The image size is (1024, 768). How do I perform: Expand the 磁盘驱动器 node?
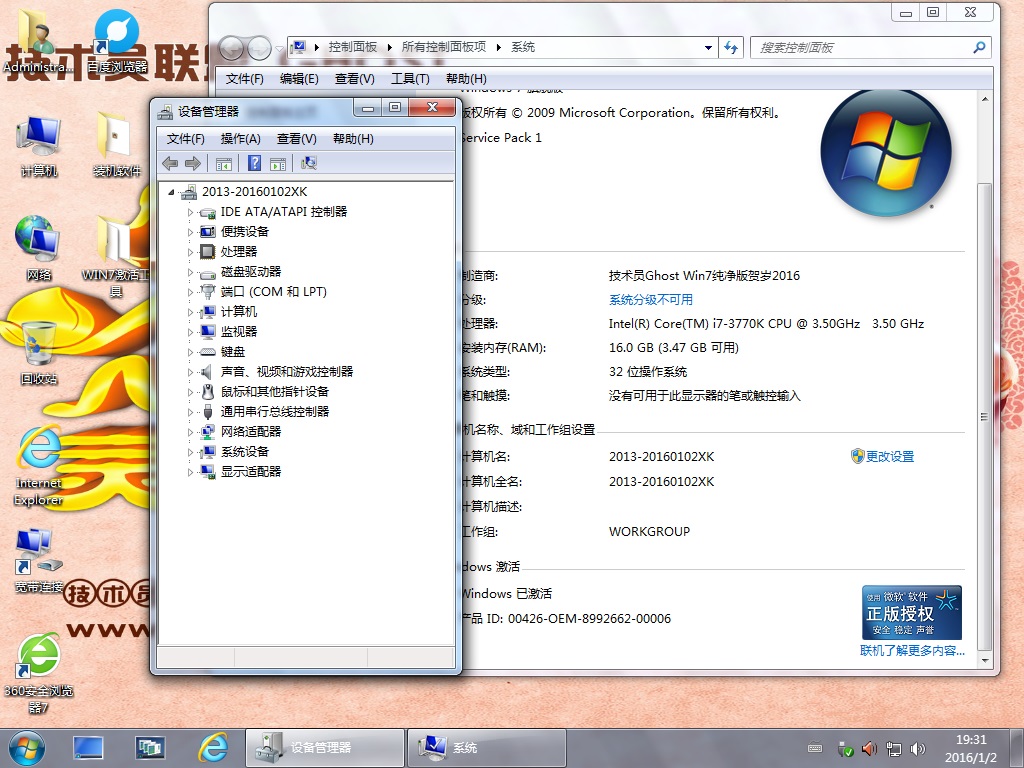pos(190,272)
